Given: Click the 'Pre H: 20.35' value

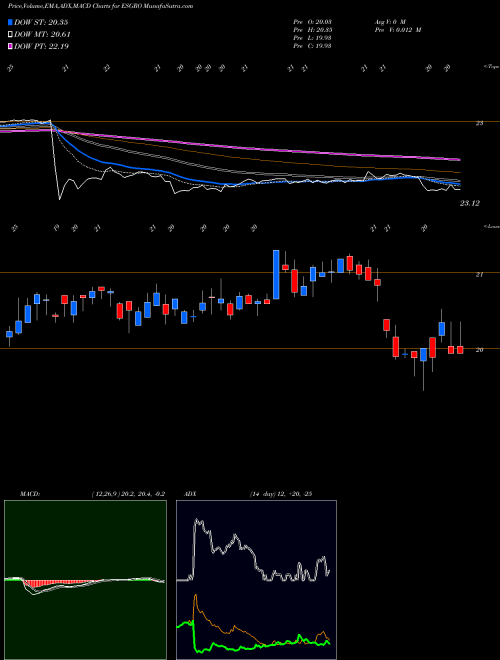Looking at the screenshot, I should [312, 30].
